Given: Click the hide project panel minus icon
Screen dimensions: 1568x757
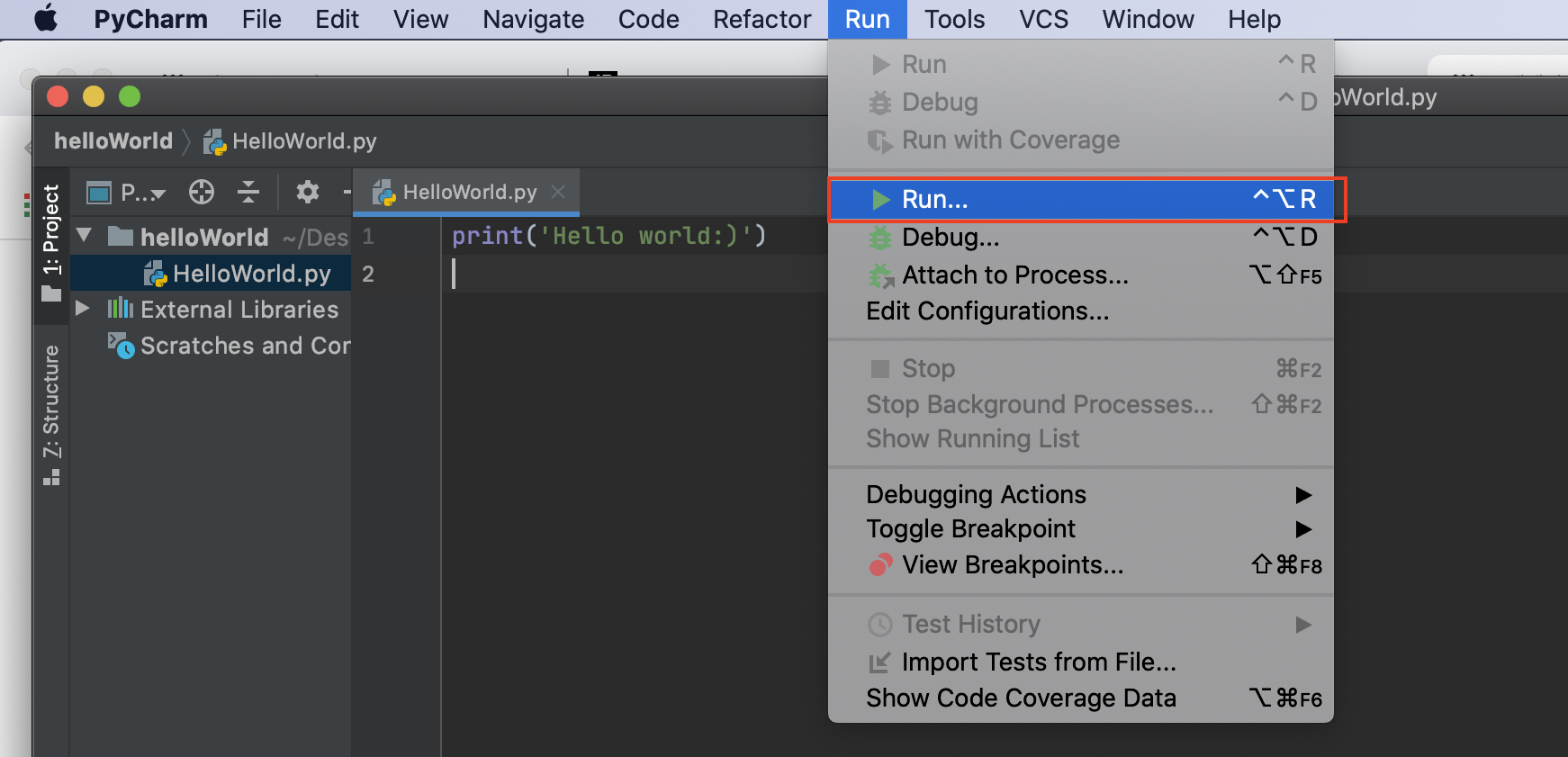Looking at the screenshot, I should (x=347, y=192).
